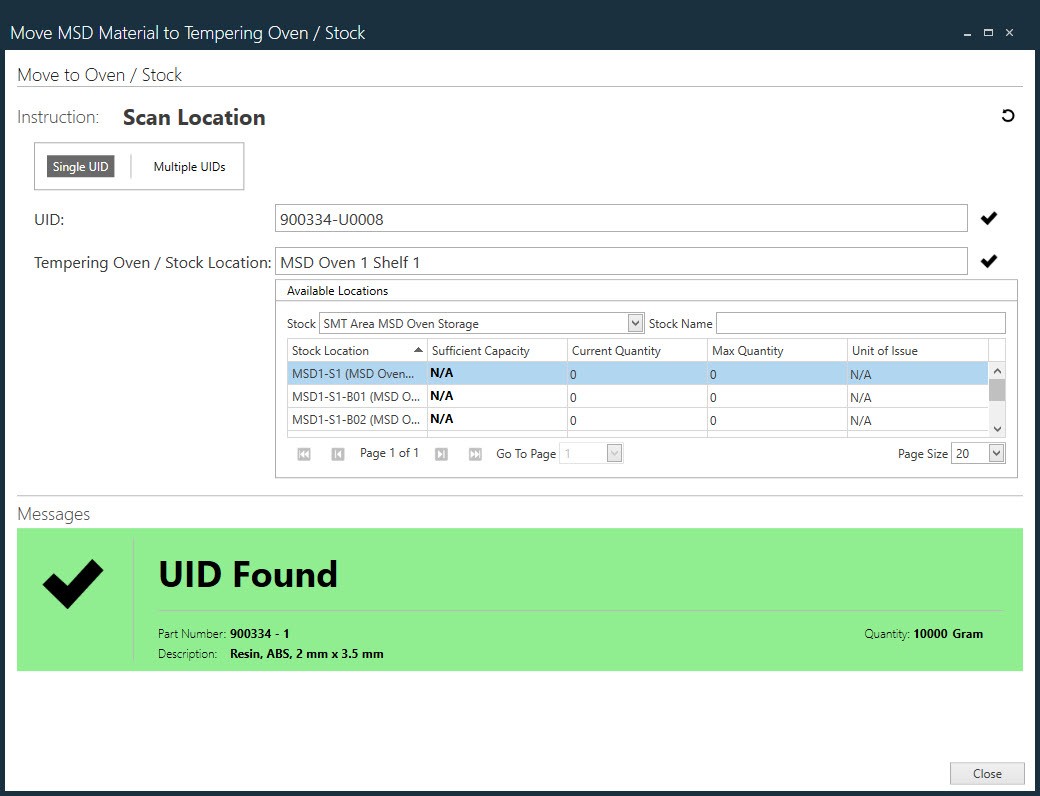Select the Single UID mode
The height and width of the screenshot is (796, 1040).
pyautogui.click(x=81, y=167)
